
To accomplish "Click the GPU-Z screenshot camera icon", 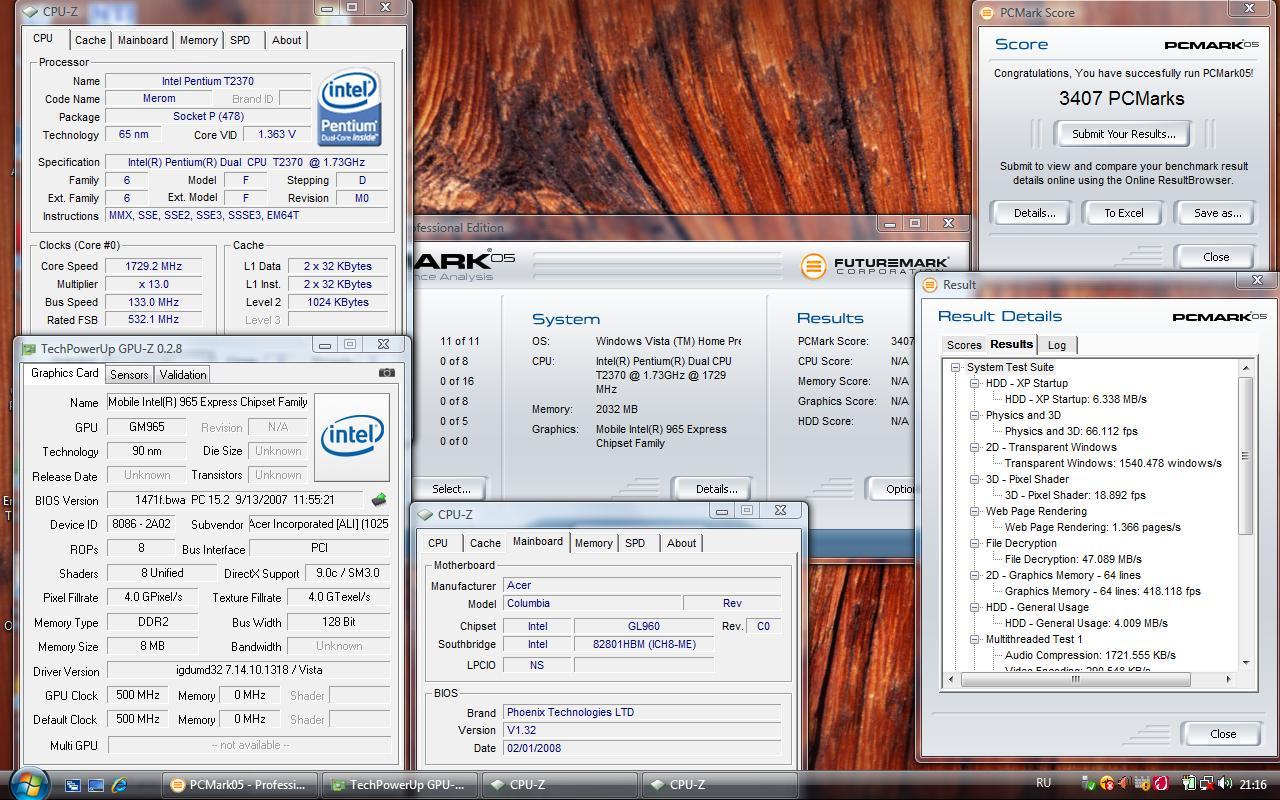I will click(386, 372).
